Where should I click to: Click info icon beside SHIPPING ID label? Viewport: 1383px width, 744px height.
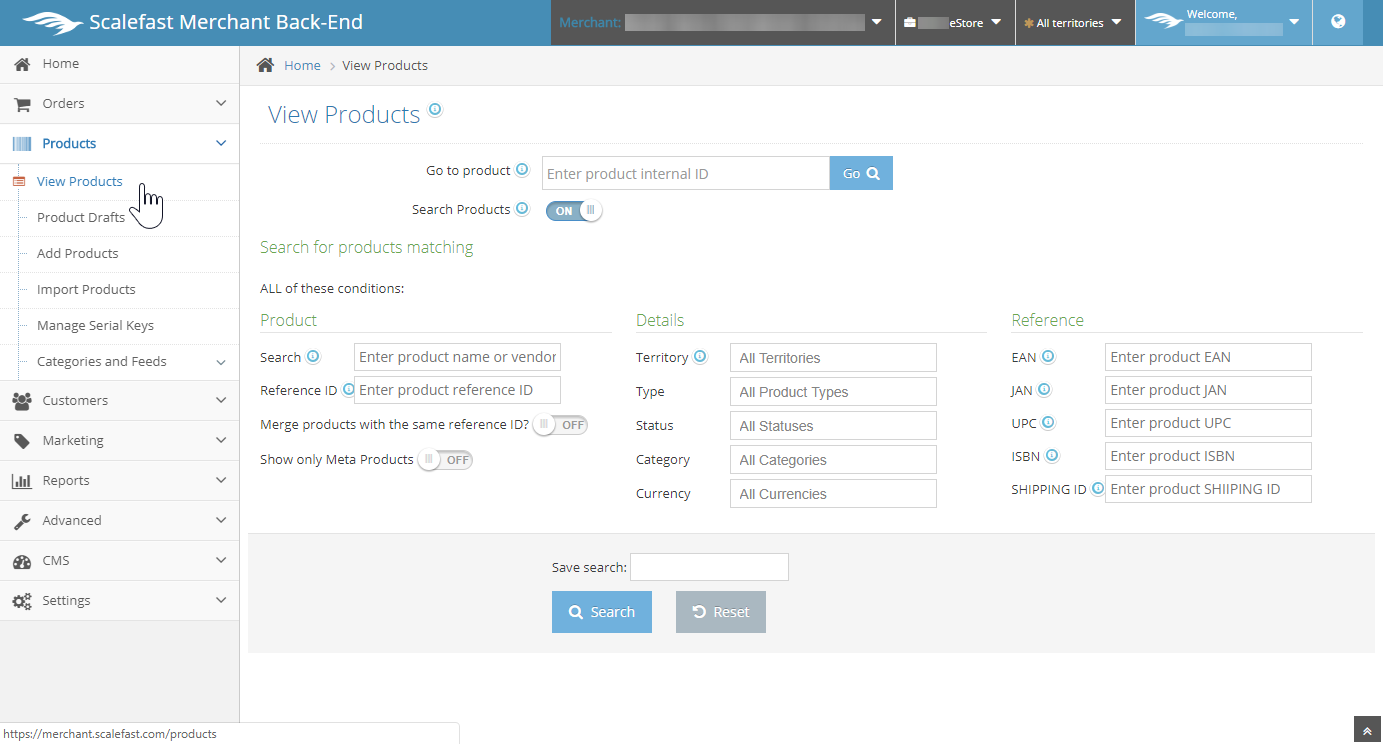1098,489
